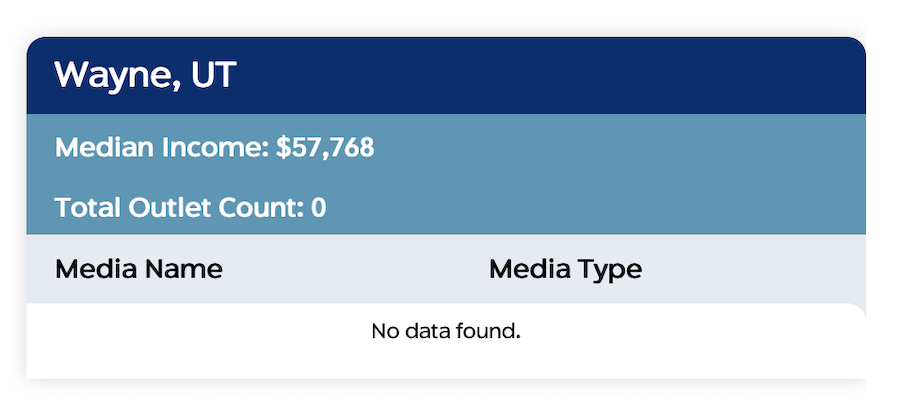Click the outlet count value 0
This screenshot has width=900, height=407.
[319, 208]
